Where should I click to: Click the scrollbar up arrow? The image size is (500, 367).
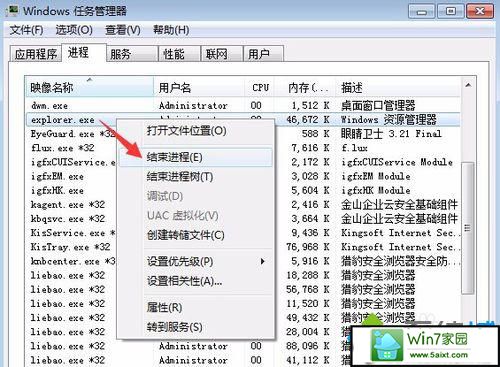point(468,86)
